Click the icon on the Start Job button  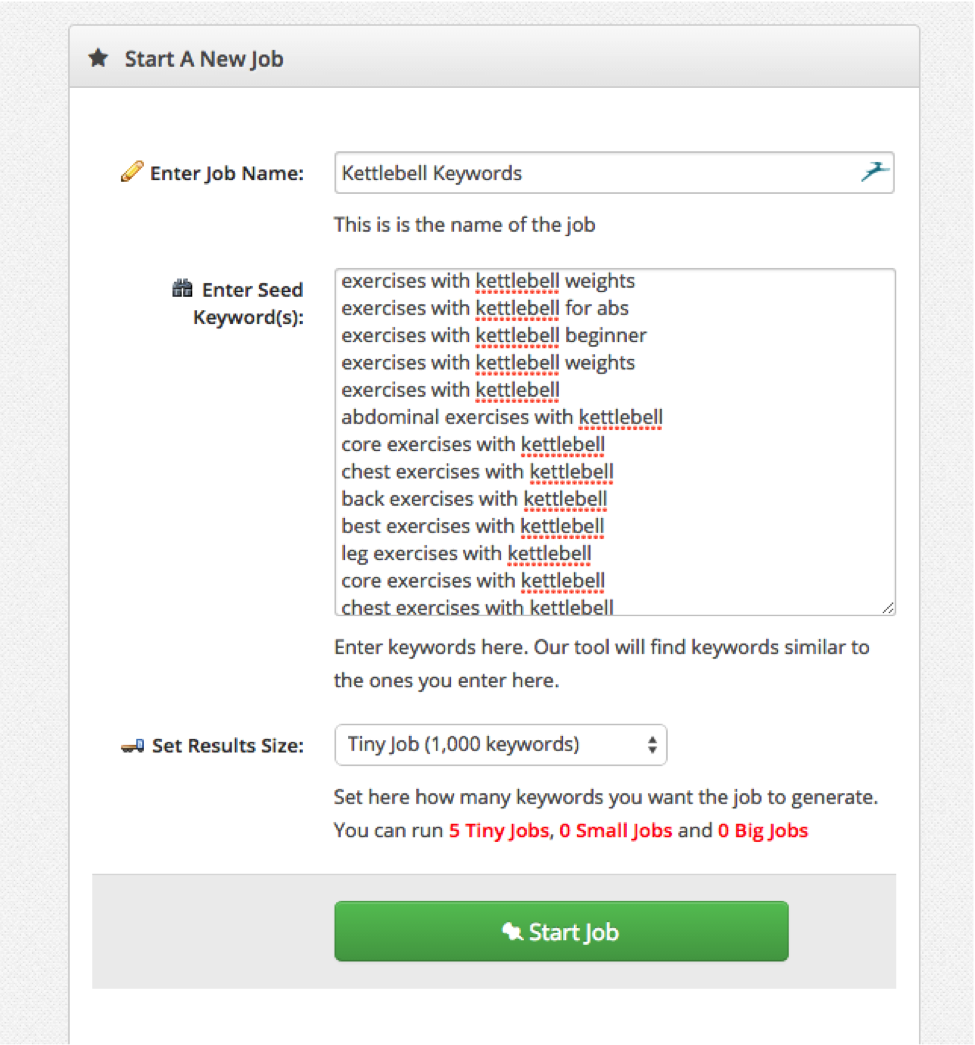512,932
